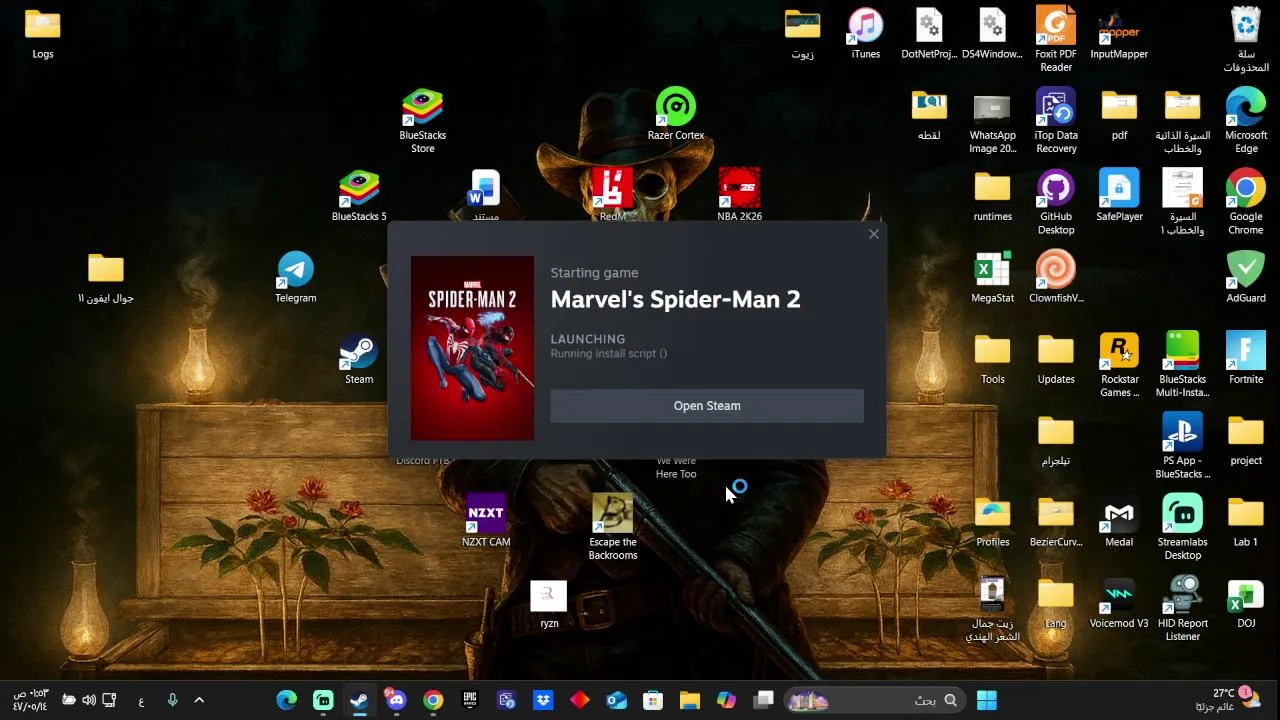Click the Windows Start button
The width and height of the screenshot is (1280, 720).
tap(987, 700)
